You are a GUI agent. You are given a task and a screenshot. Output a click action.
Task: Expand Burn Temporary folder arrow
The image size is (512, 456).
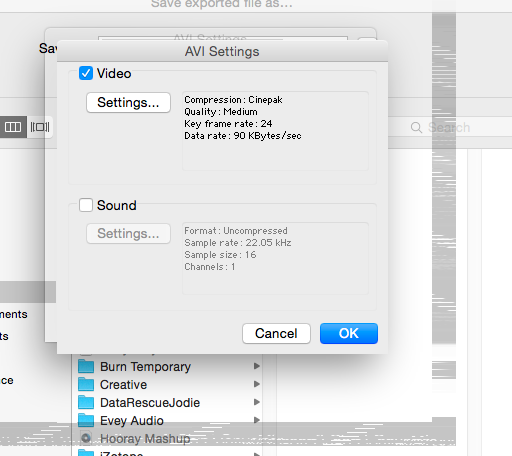click(x=256, y=366)
